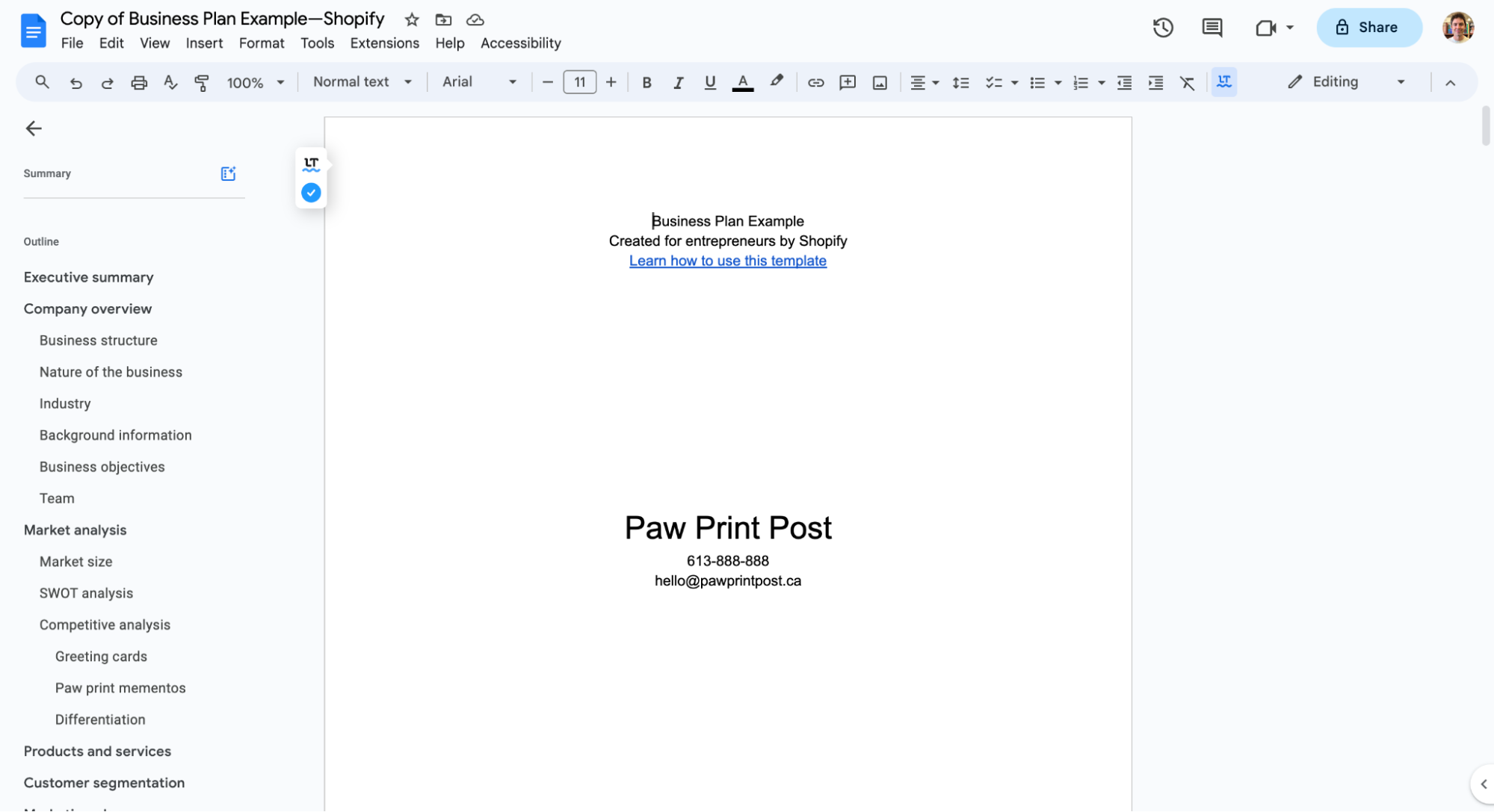This screenshot has height=812, width=1494.
Task: Clear formatting
Action: [x=1187, y=82]
